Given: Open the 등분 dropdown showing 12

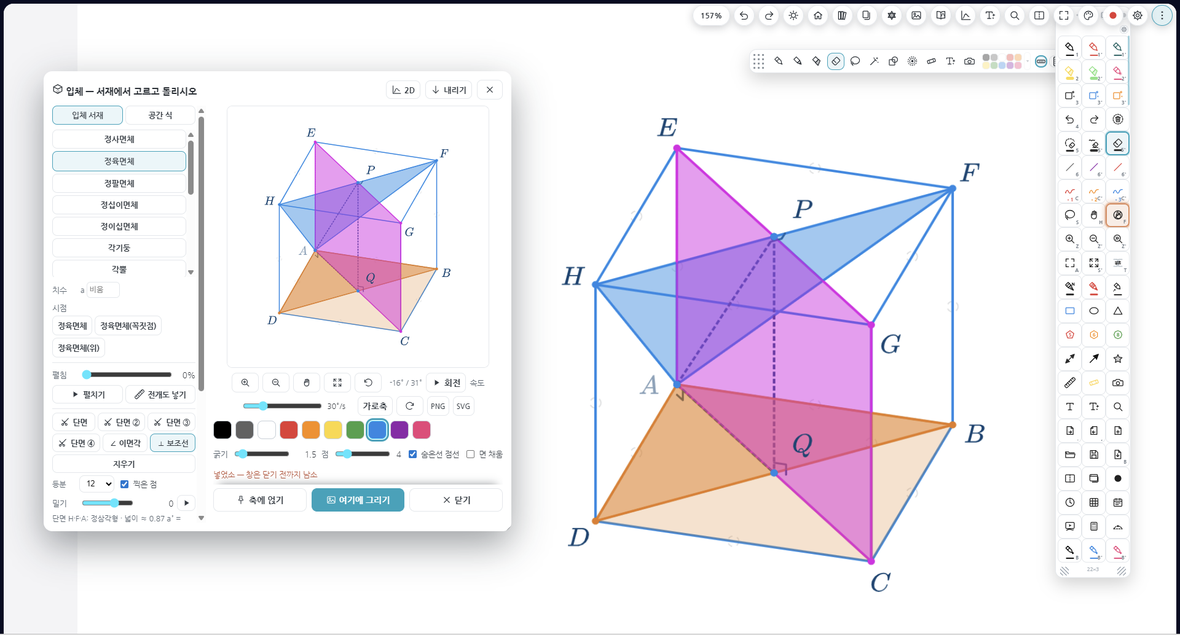Looking at the screenshot, I should point(96,484).
